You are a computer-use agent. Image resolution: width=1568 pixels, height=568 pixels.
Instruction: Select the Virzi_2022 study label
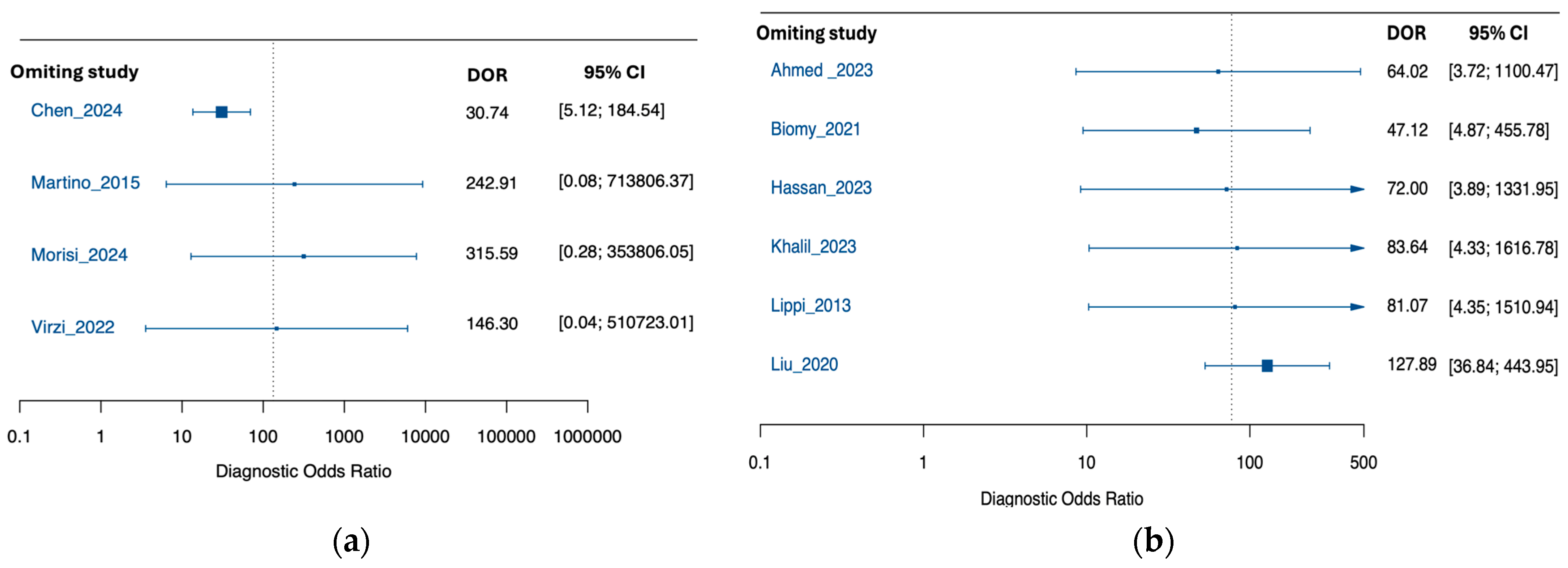(x=73, y=328)
